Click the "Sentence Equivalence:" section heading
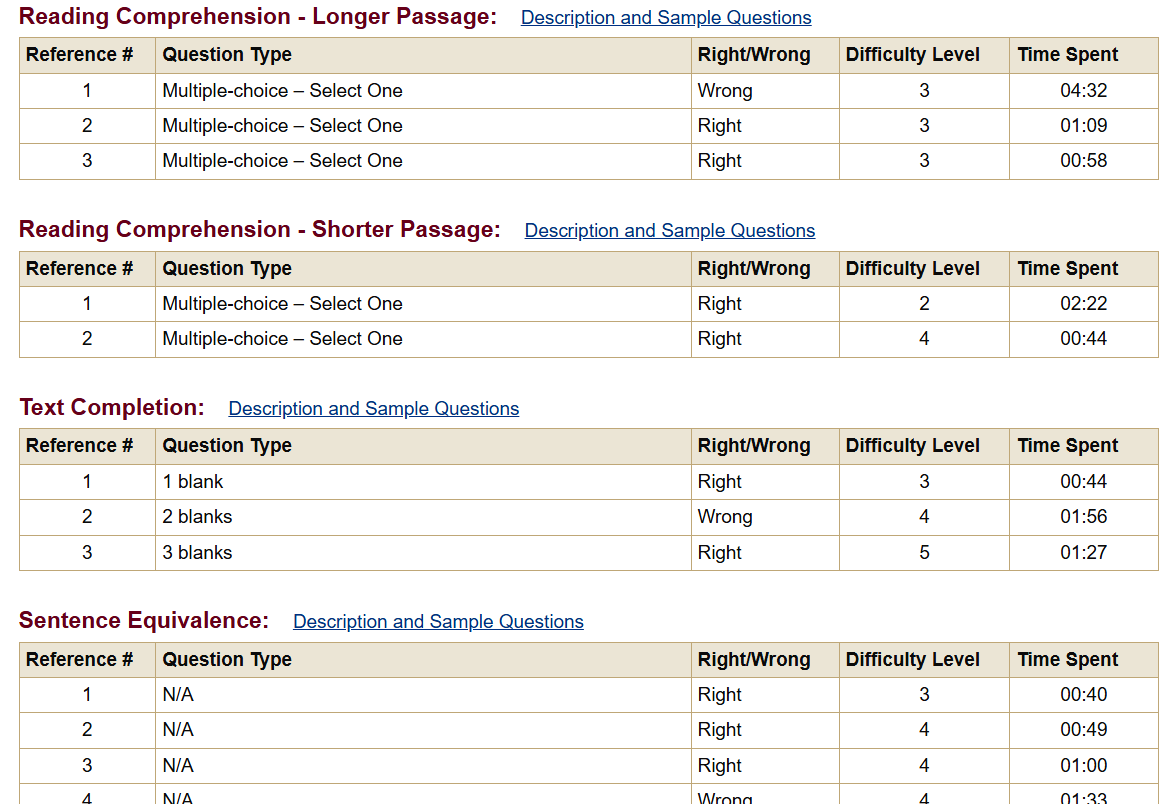 point(144,620)
